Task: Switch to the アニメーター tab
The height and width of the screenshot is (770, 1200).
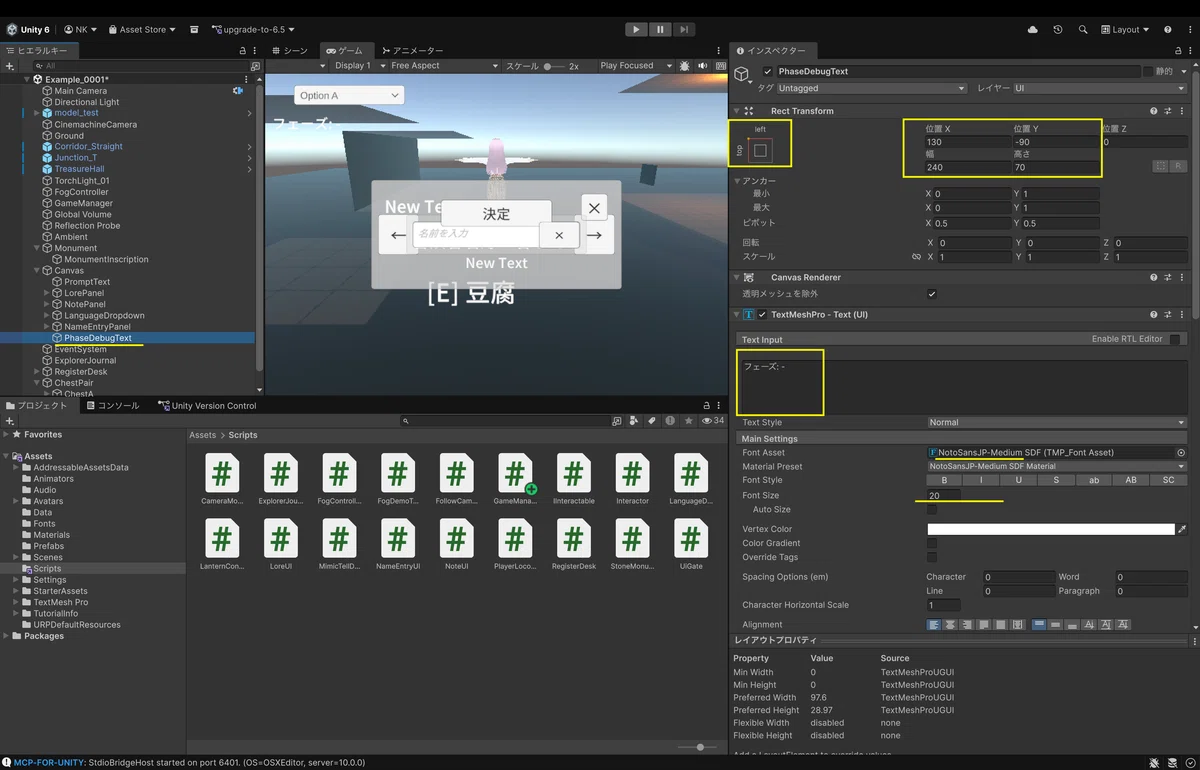Action: [x=412, y=50]
